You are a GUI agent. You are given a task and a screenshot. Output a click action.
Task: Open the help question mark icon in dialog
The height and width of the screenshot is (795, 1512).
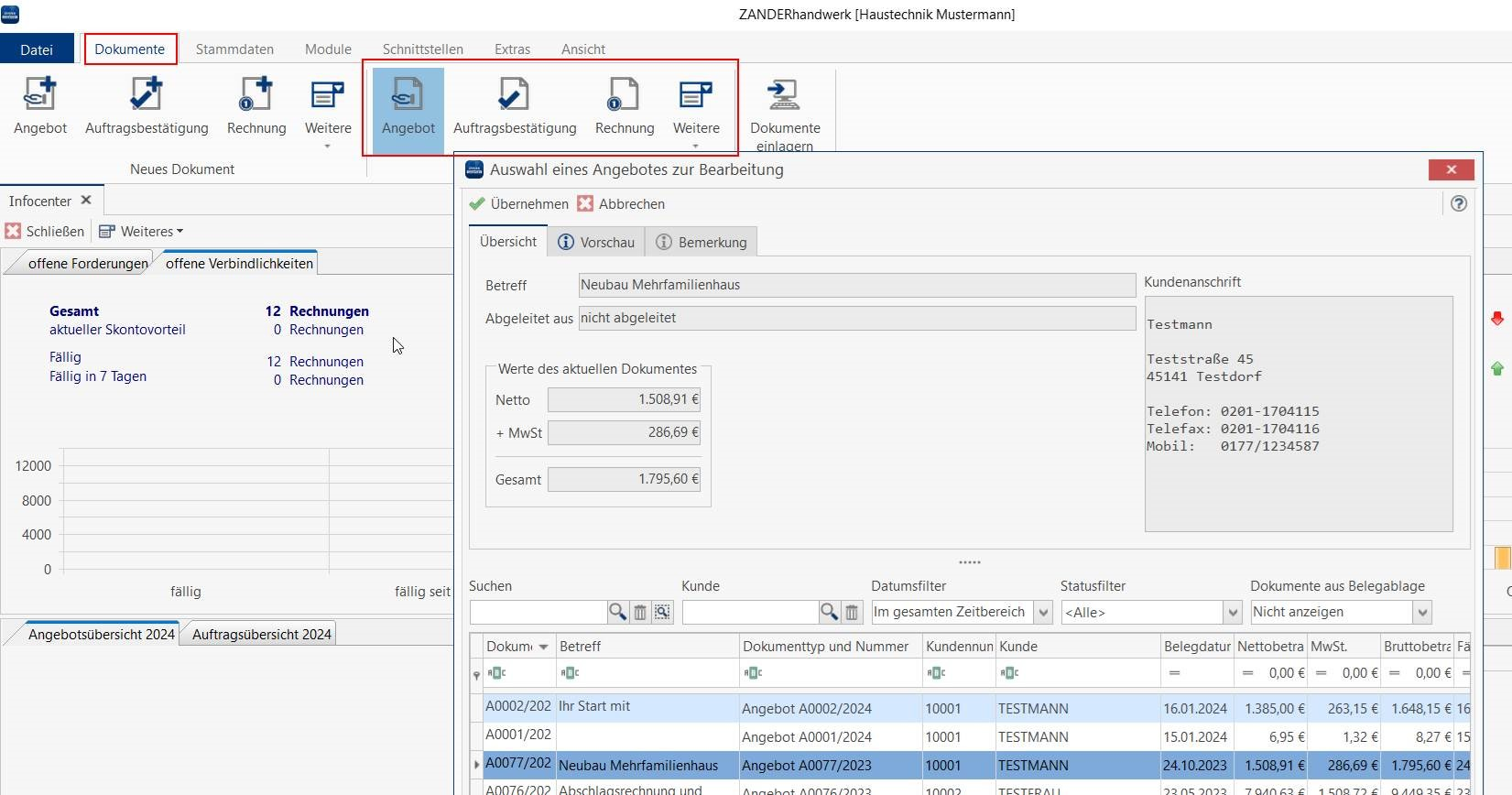click(x=1459, y=203)
